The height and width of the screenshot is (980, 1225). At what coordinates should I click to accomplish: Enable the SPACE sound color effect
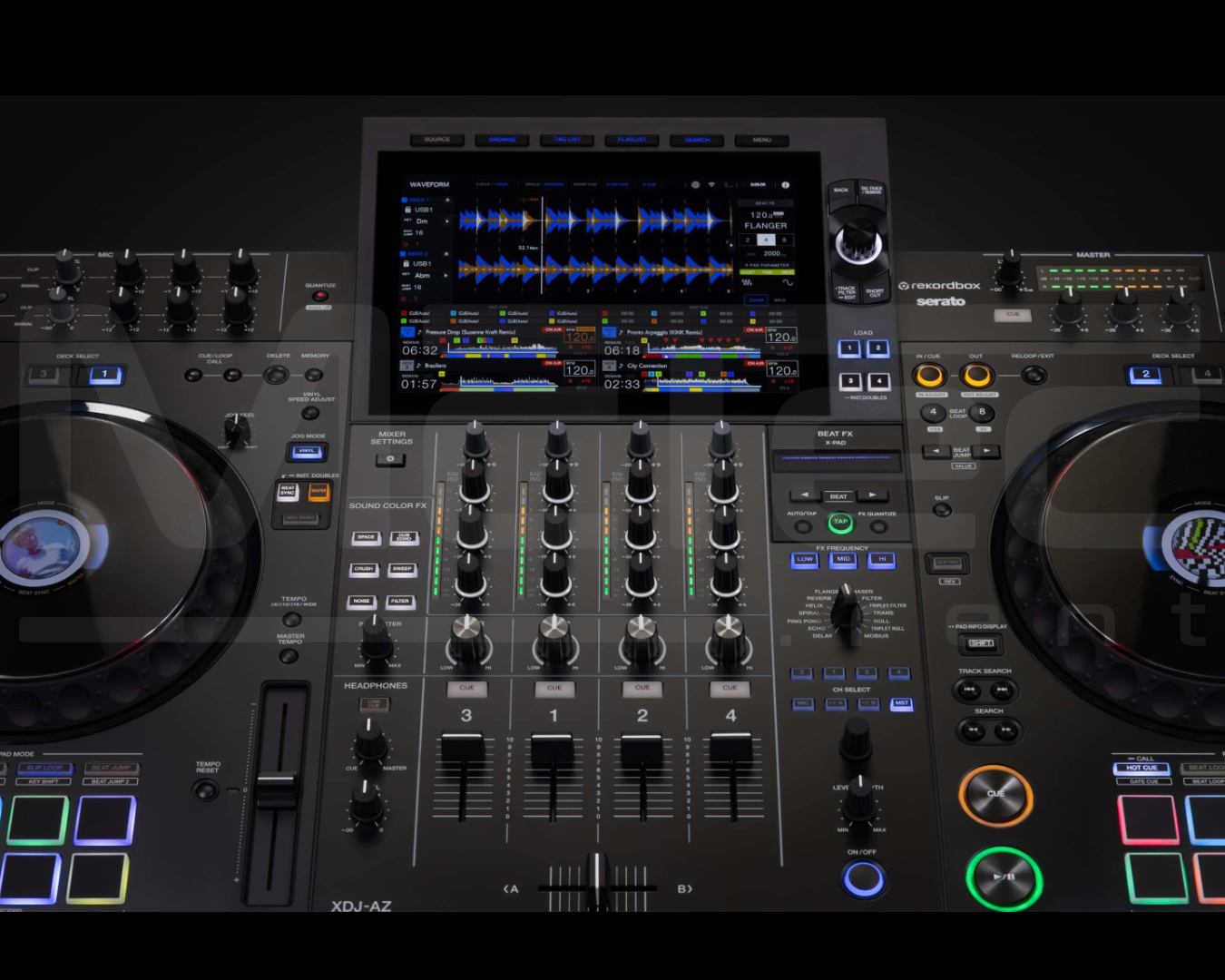point(366,537)
